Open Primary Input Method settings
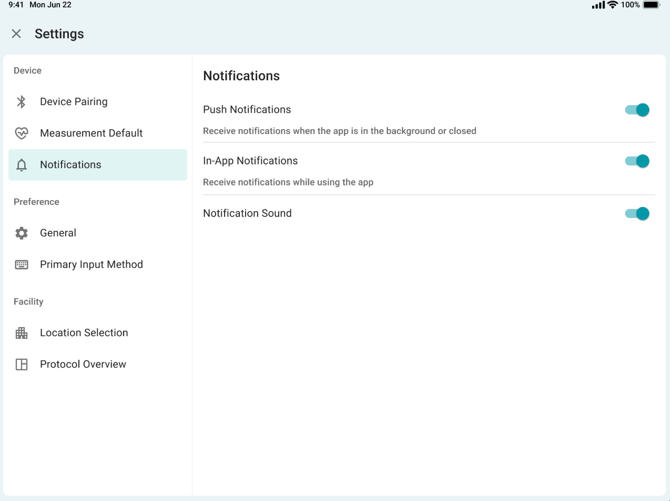 tap(98, 265)
